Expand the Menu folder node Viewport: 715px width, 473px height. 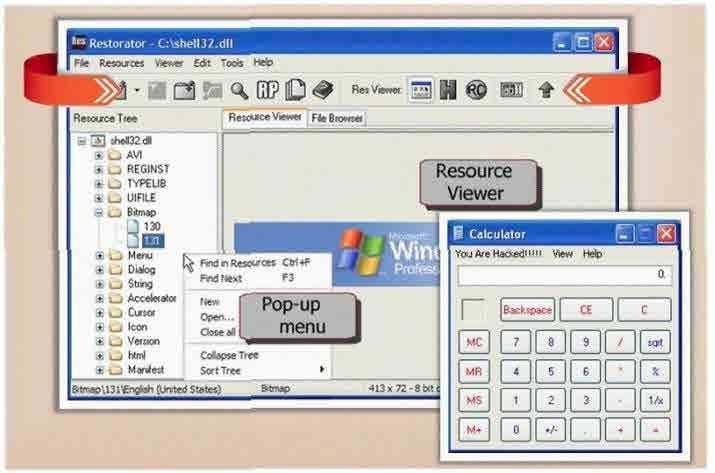99,255
